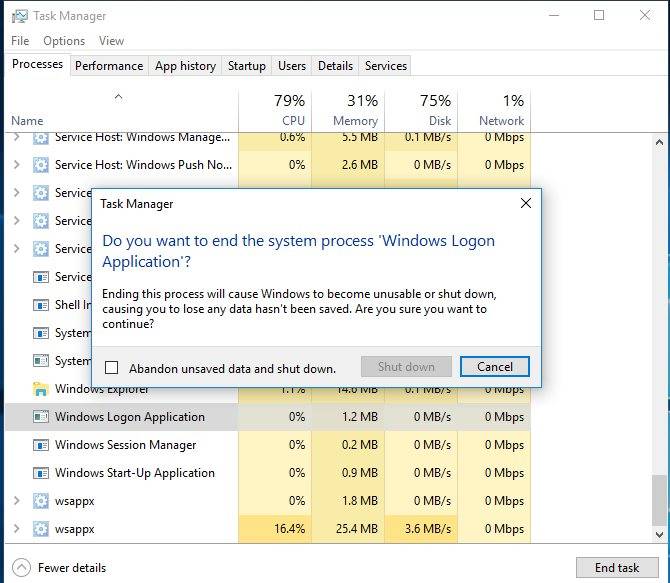670x583 pixels.
Task: Expand the Service Host: Windows Push row
Action: pos(16,165)
